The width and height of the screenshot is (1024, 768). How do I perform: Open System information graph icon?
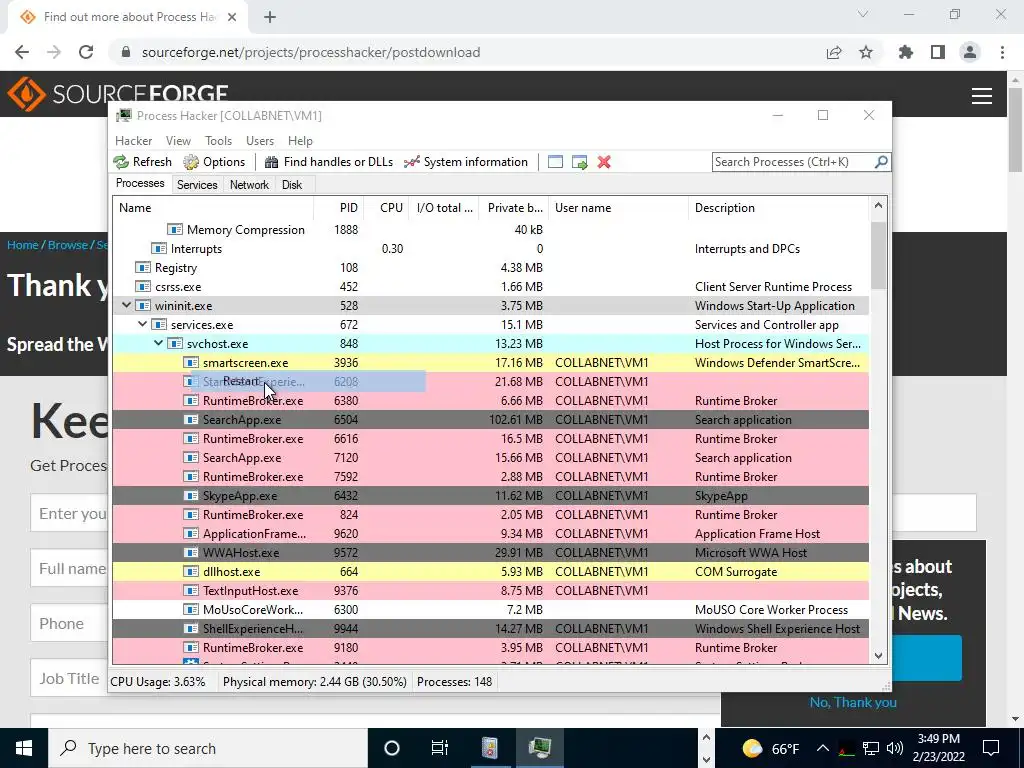411,162
